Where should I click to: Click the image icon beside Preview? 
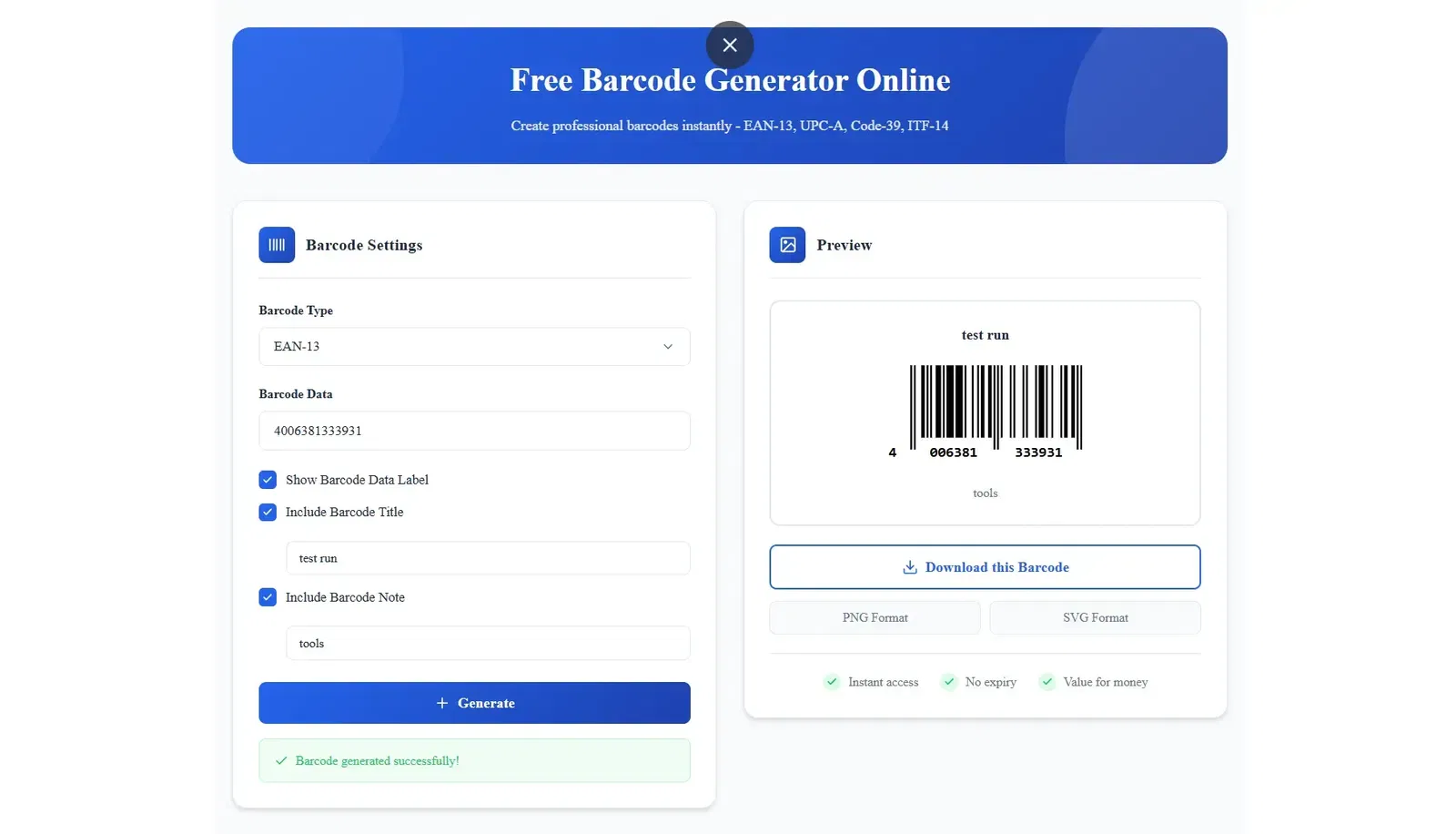point(787,245)
